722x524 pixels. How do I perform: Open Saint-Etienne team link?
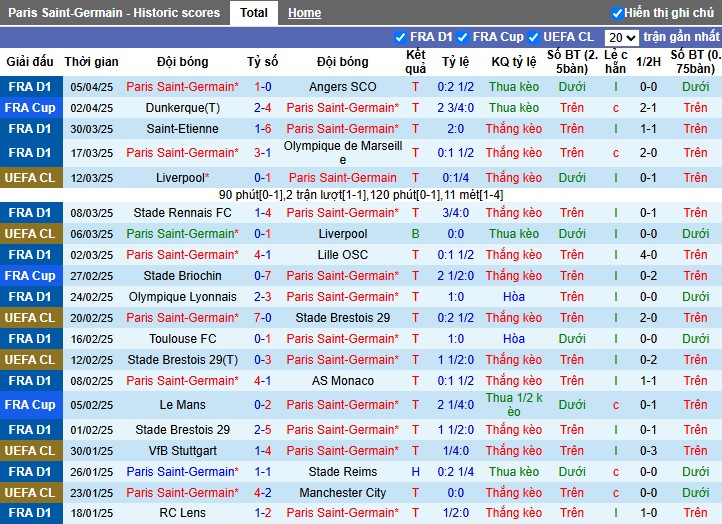point(182,128)
